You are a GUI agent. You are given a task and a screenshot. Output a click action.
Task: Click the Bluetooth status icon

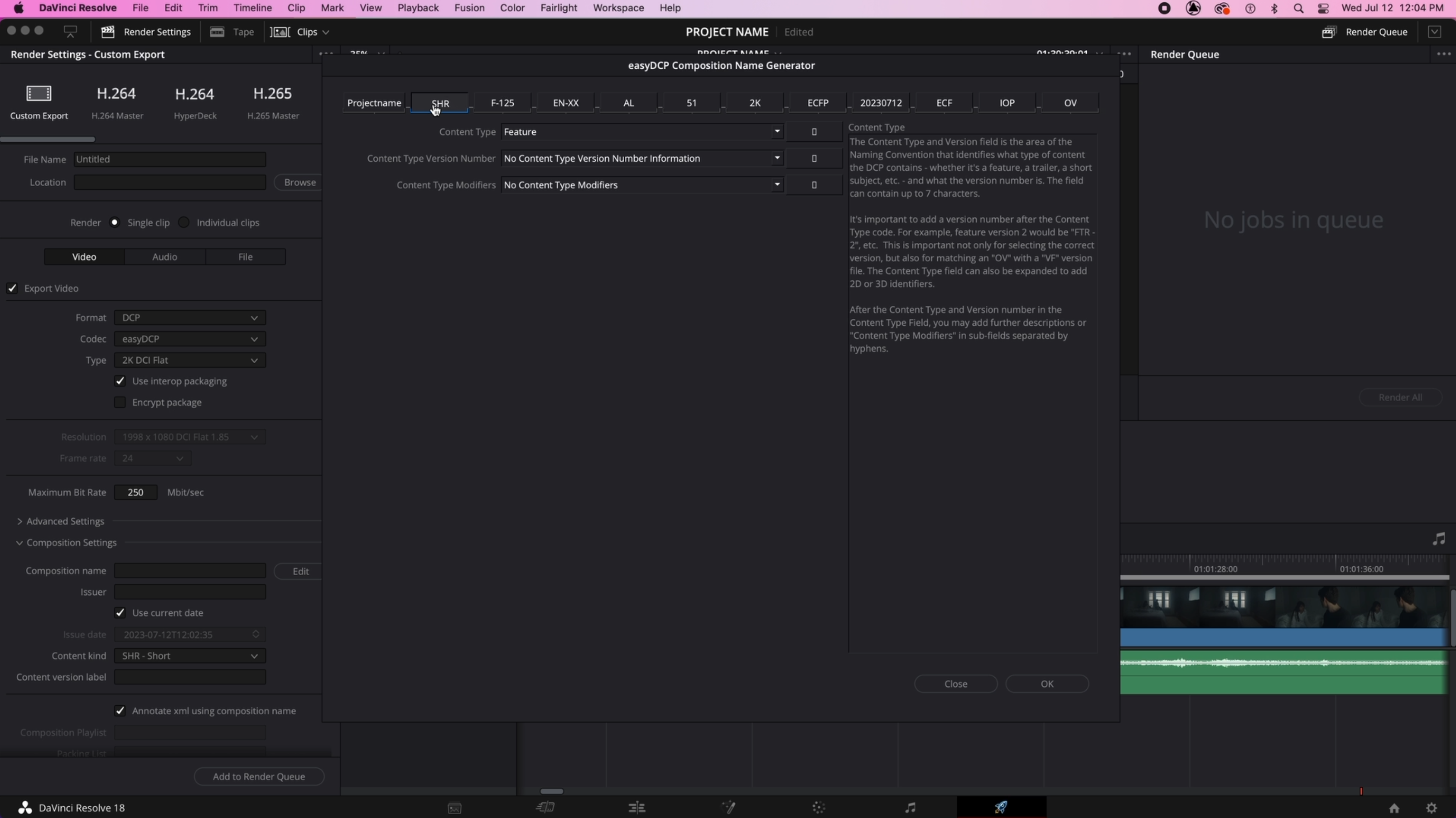[1274, 8]
